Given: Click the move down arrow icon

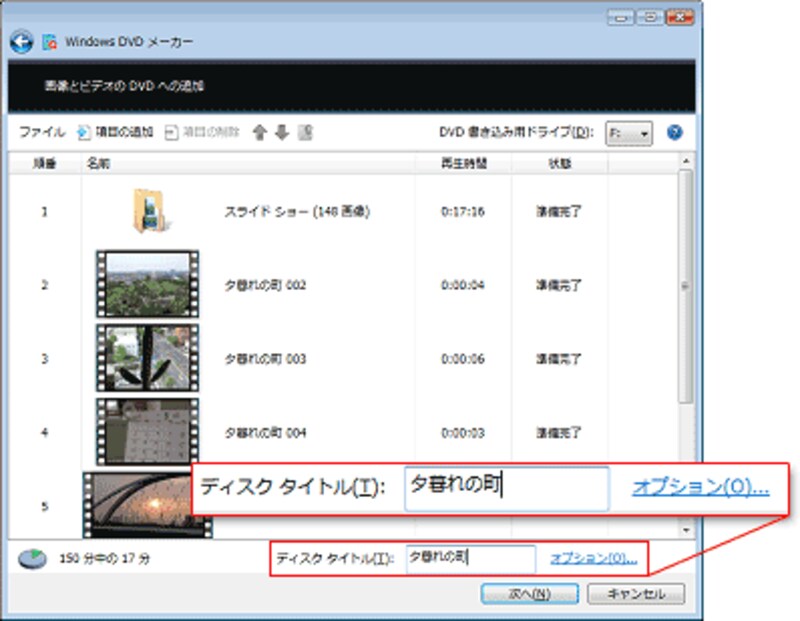Looking at the screenshot, I should tap(281, 132).
